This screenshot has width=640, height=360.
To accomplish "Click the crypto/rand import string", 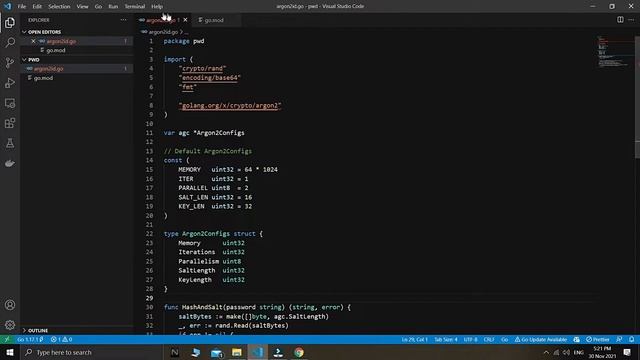I will pyautogui.click(x=202, y=69).
